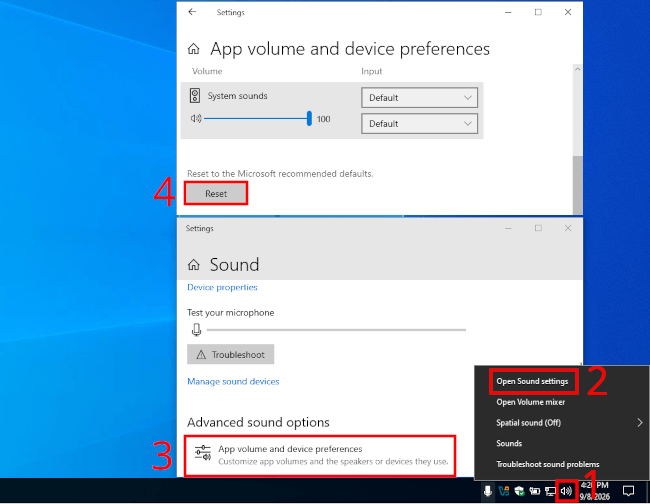Click the Troubleshoot button in Sound settings
The image size is (650, 504).
(230, 354)
